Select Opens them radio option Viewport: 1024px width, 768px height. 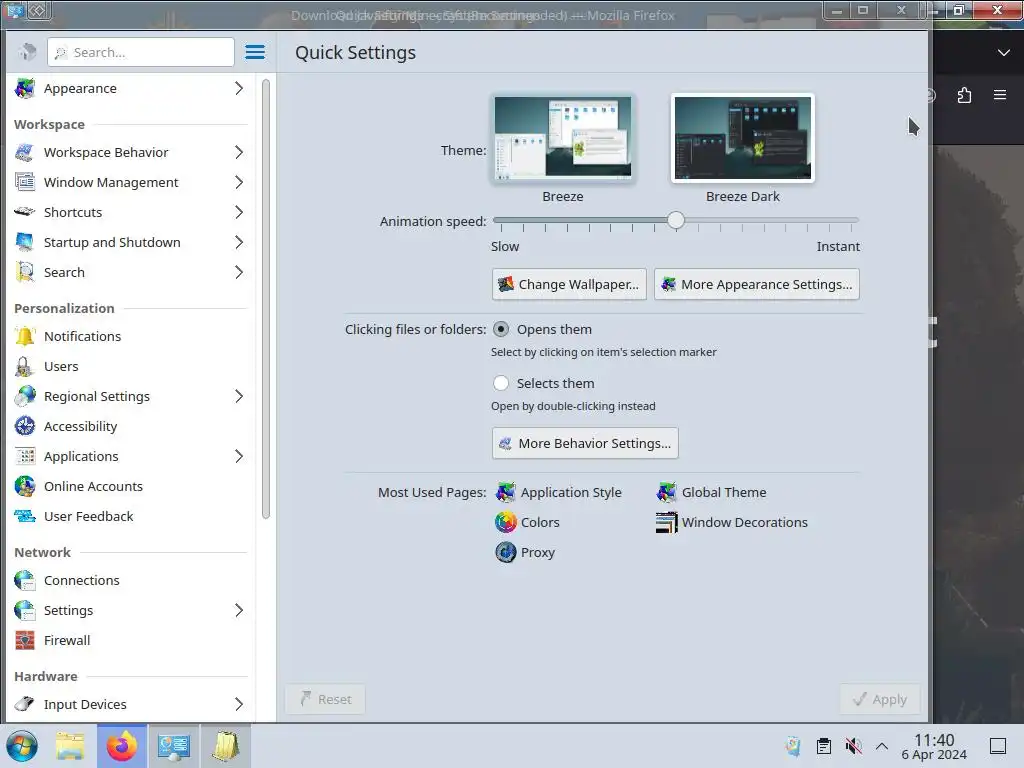pyautogui.click(x=501, y=329)
